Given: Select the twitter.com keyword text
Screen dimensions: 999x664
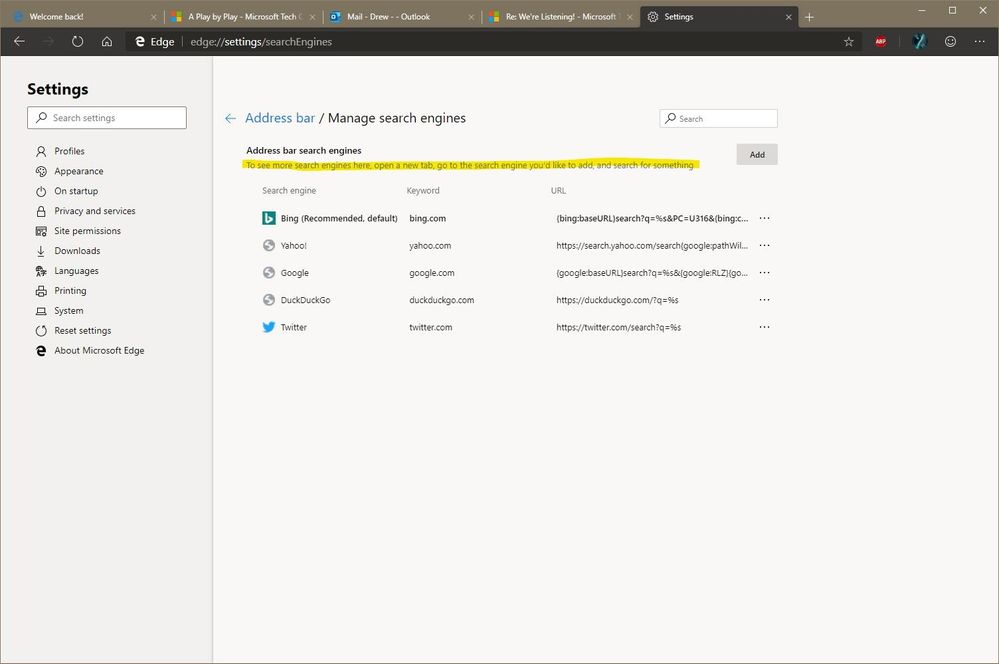Looking at the screenshot, I should [431, 327].
